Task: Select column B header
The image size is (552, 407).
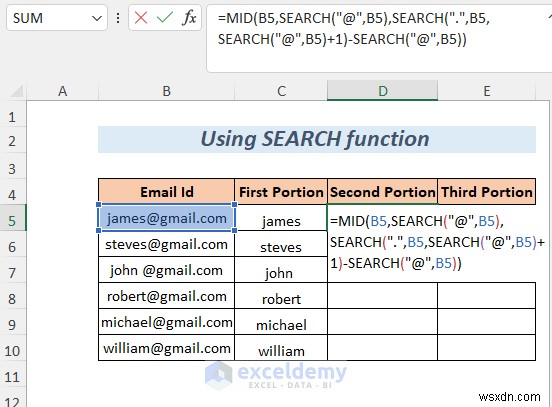Action: click(167, 91)
